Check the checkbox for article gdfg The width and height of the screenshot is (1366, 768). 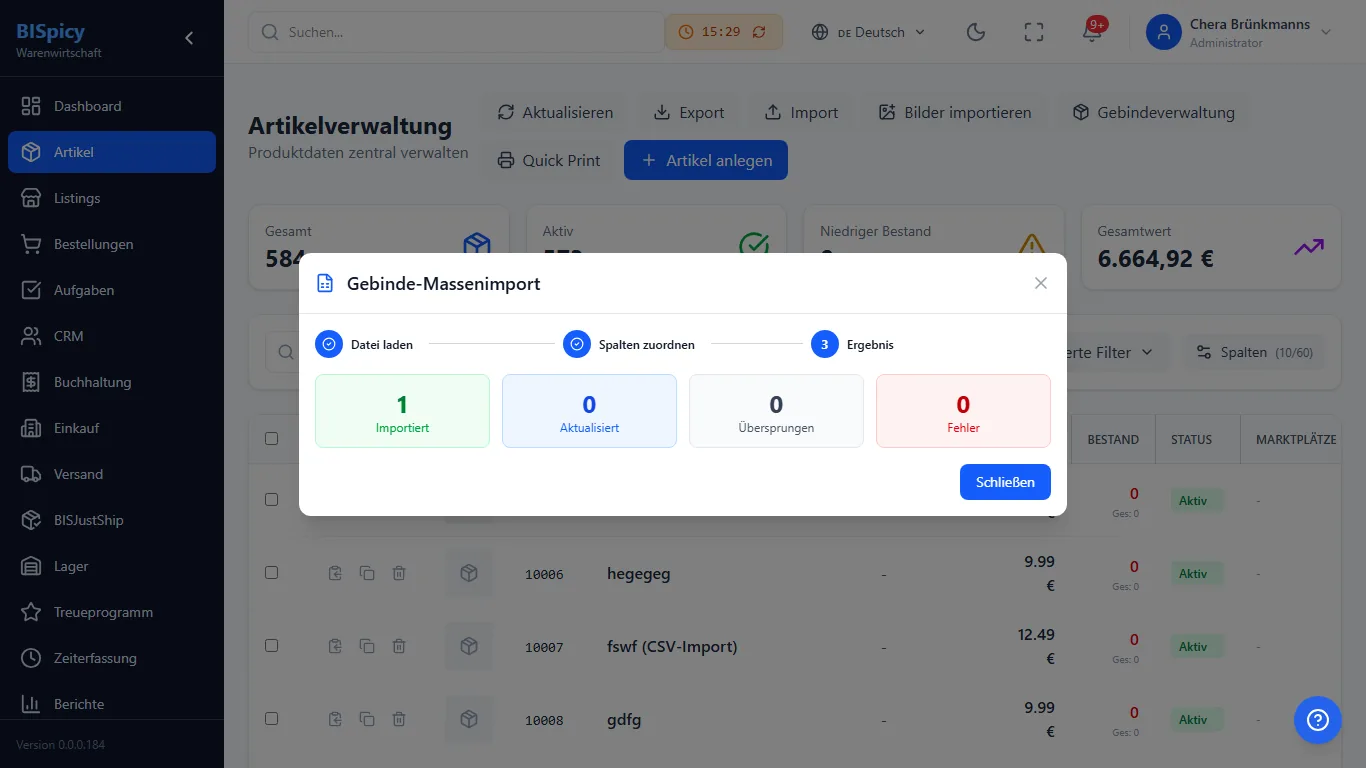(271, 719)
